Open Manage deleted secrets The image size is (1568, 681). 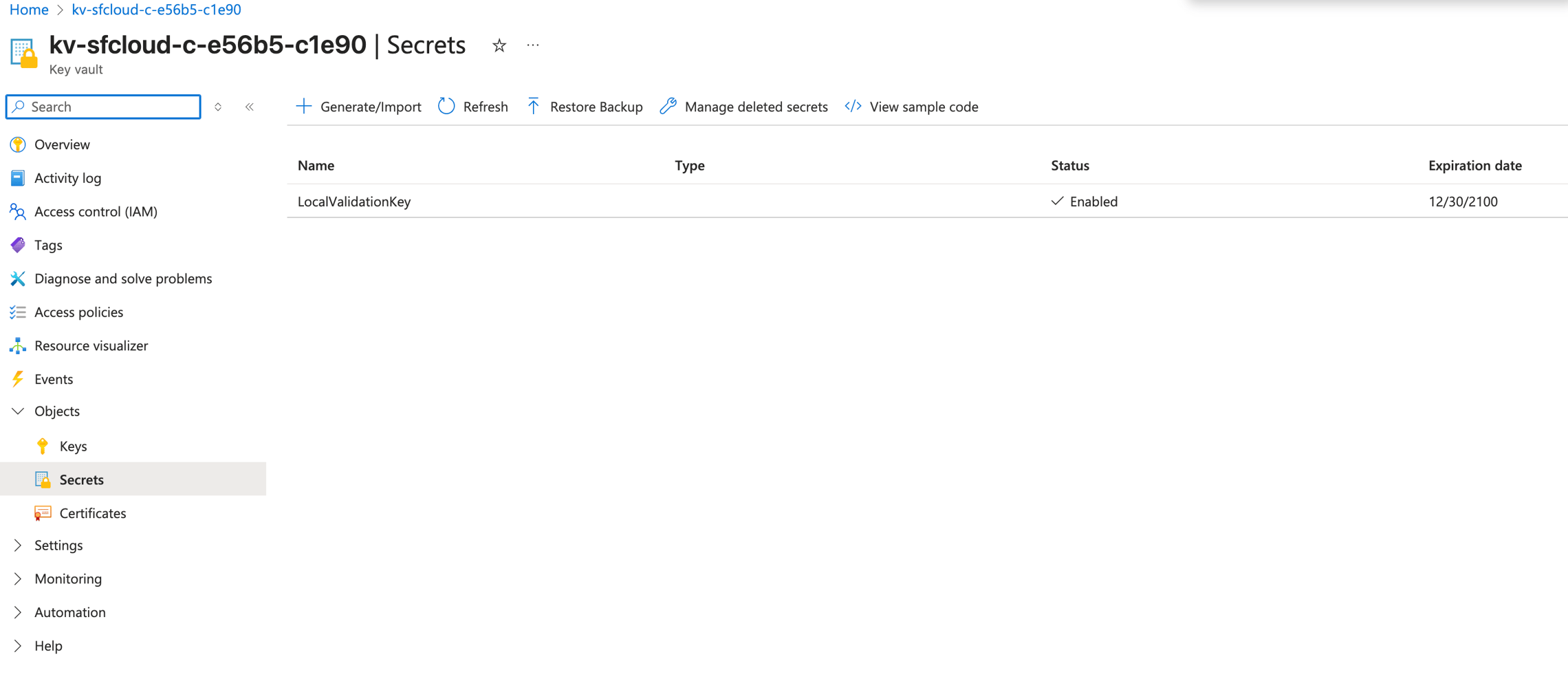[743, 107]
